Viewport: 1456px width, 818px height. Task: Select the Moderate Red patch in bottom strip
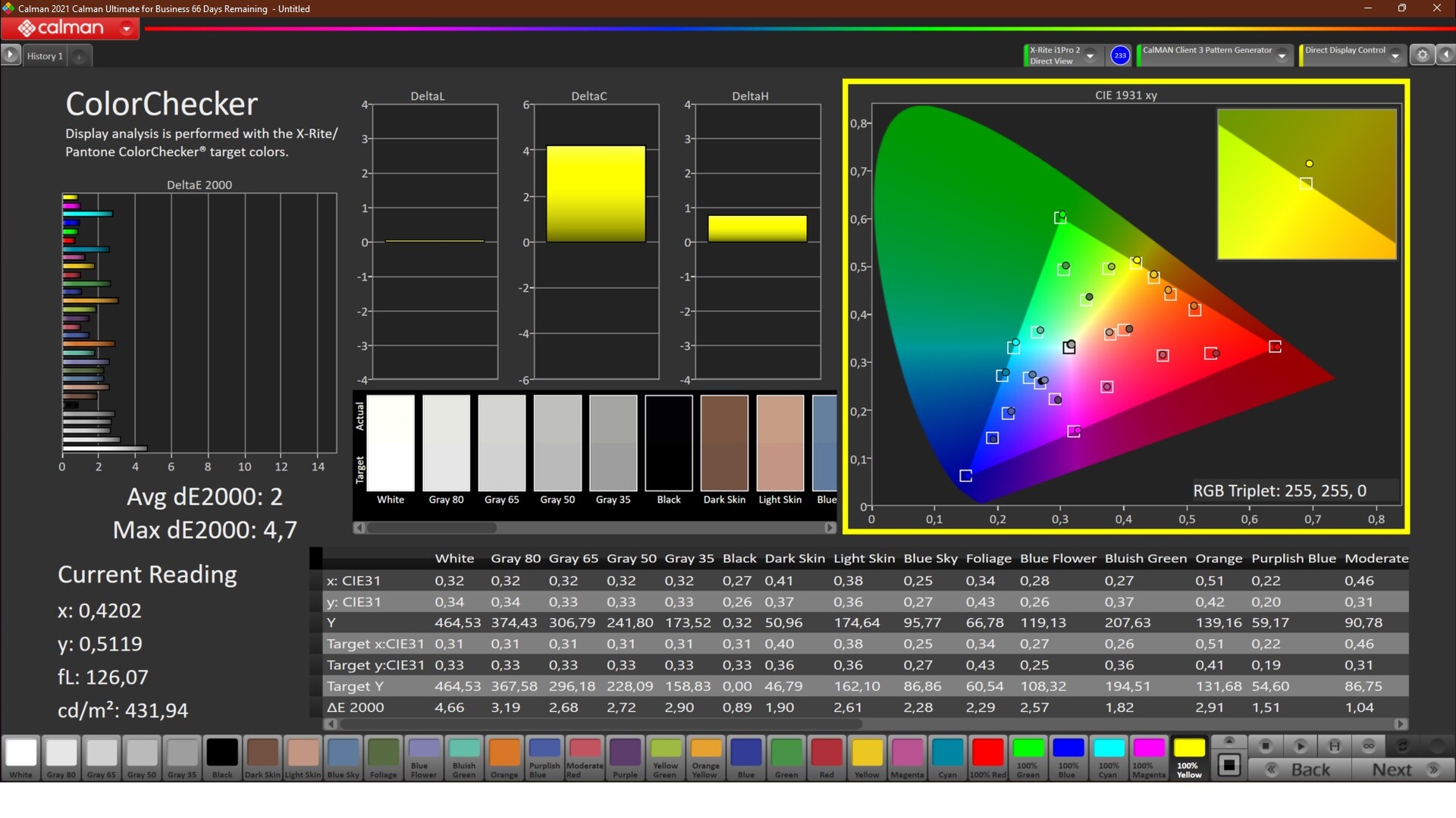[585, 757]
